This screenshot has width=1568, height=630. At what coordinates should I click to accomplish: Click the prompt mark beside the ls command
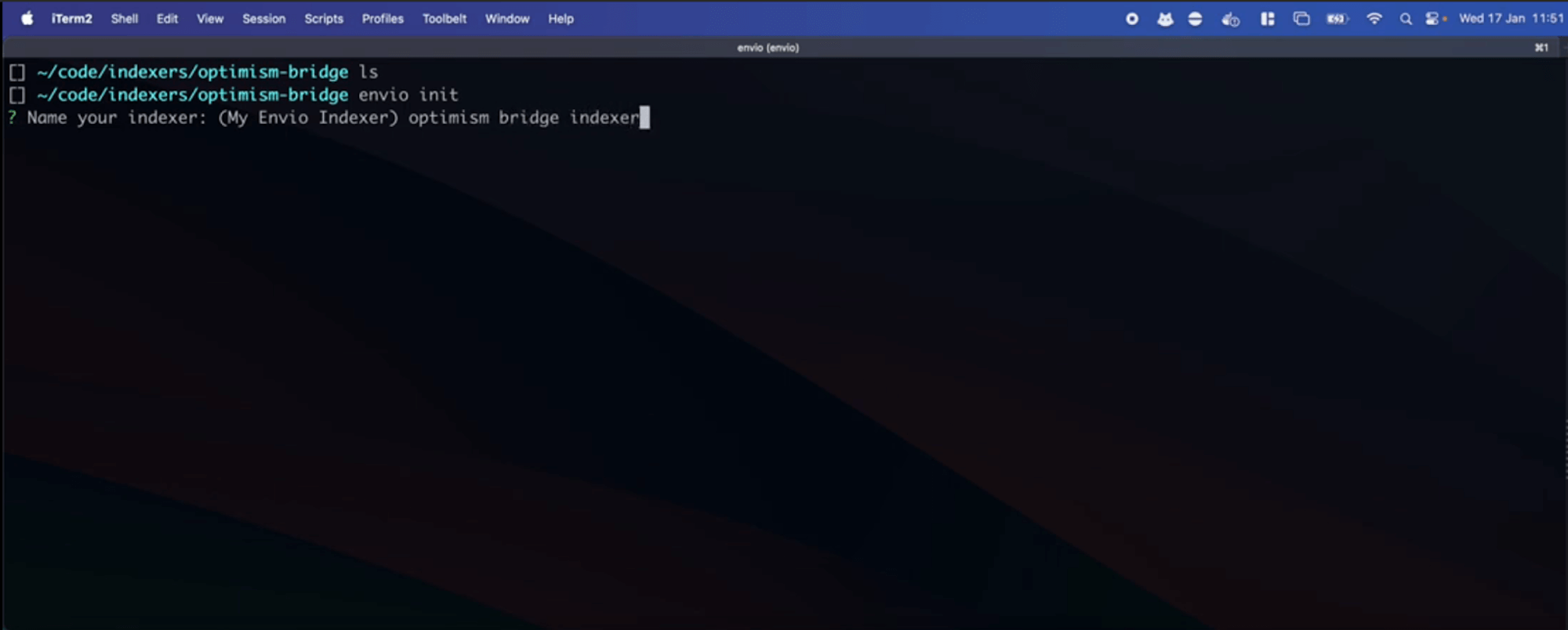tap(17, 73)
